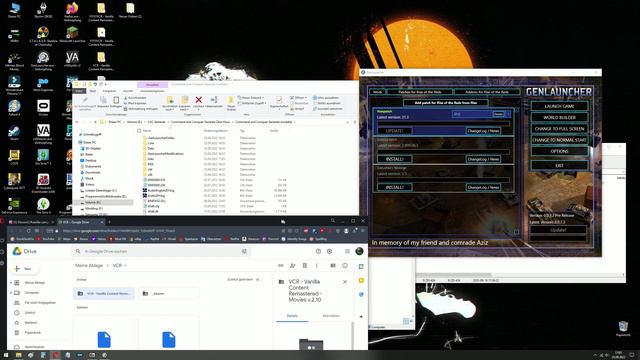Open Drive search options filter icon

click(x=244, y=251)
